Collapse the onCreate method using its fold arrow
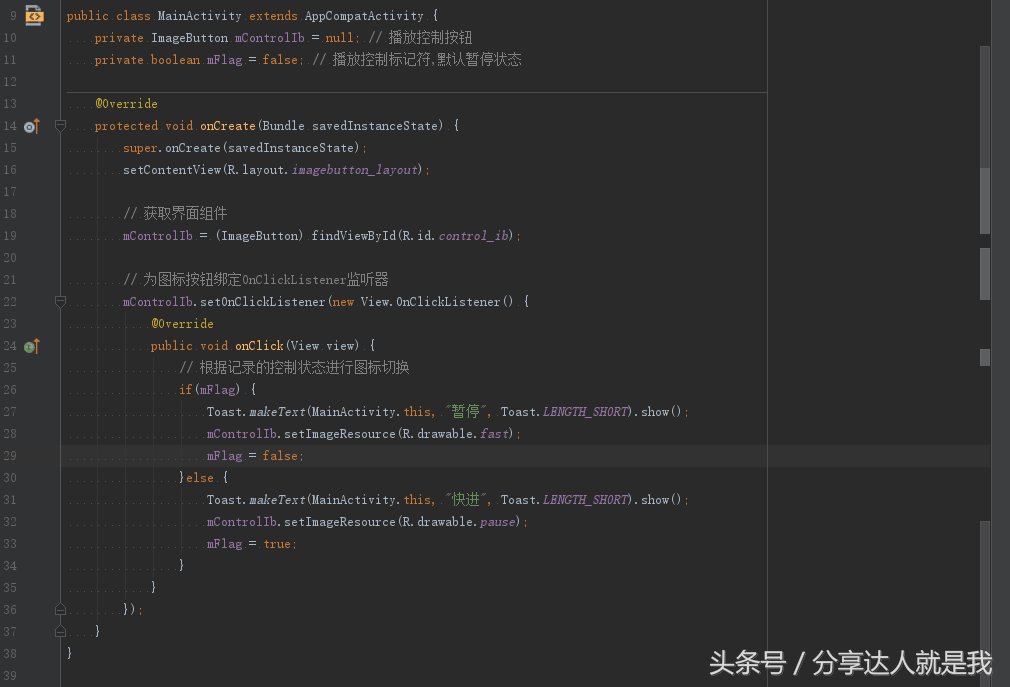The image size is (1010, 687). [x=60, y=126]
